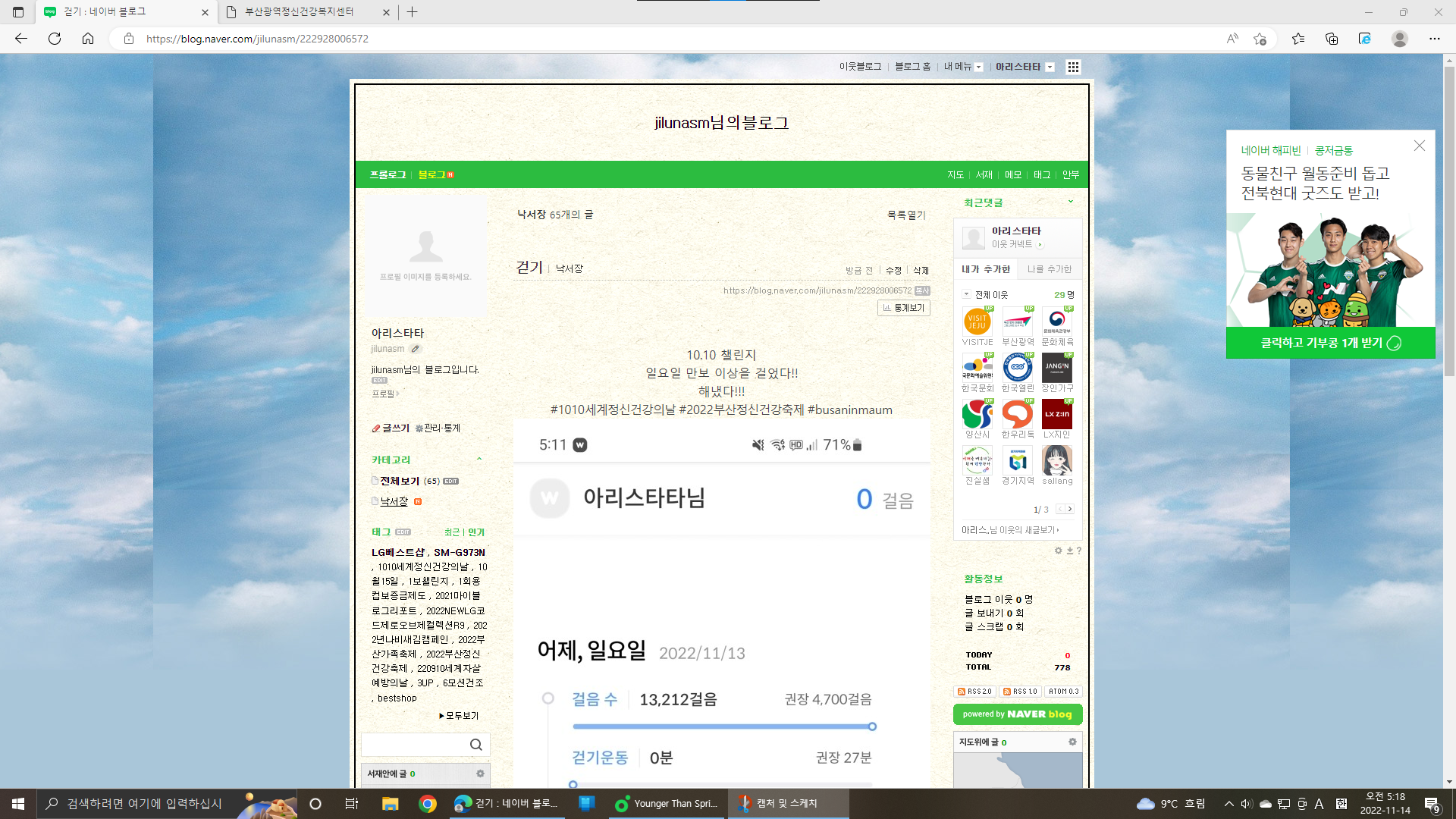Switch to 부산광역정신건강복지센터 browser tab
Screen dimensions: 1456x819
(x=299, y=12)
